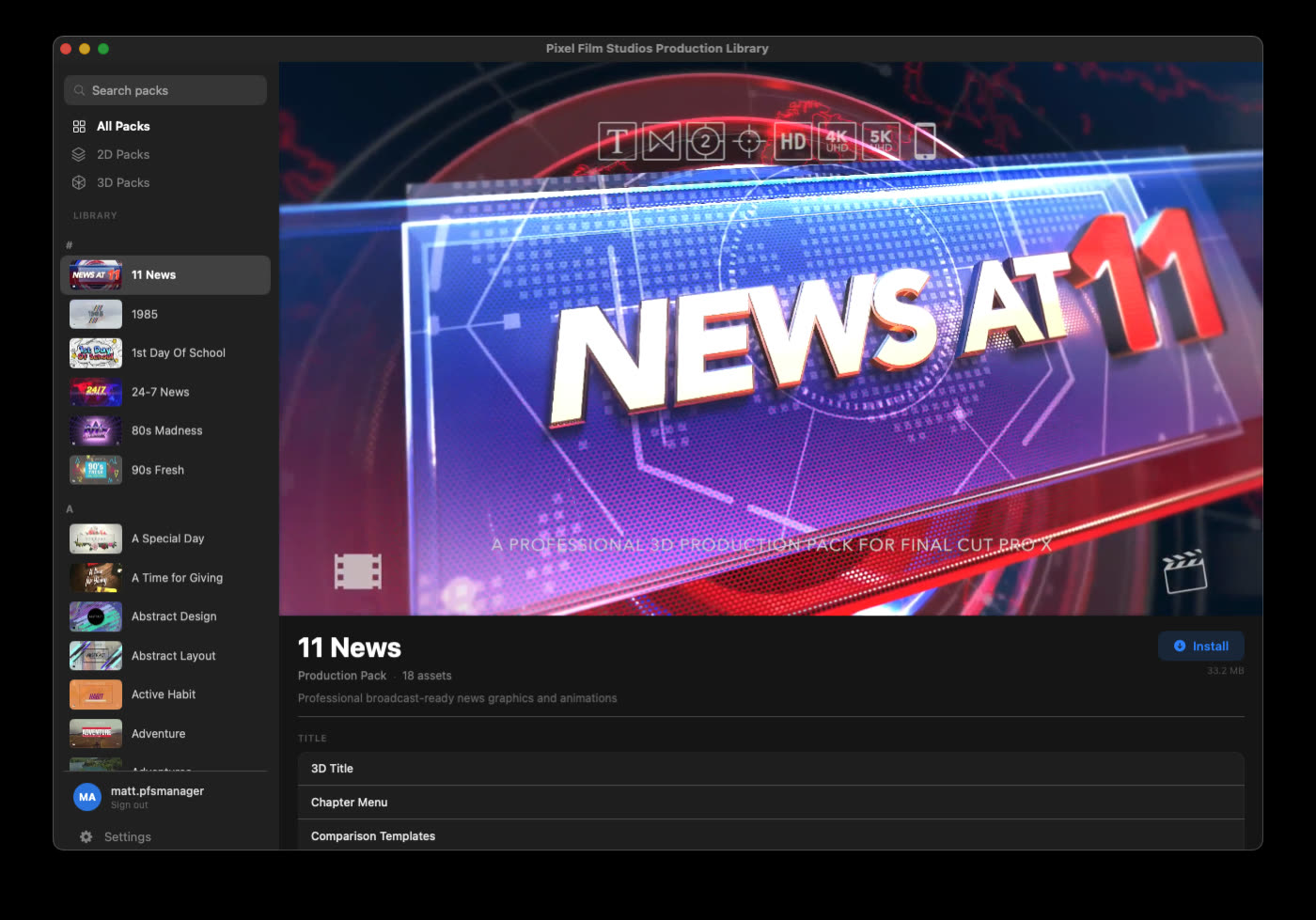1316x920 pixels.
Task: Click the Title (T) feature icon on banner
Action: pyautogui.click(x=618, y=142)
